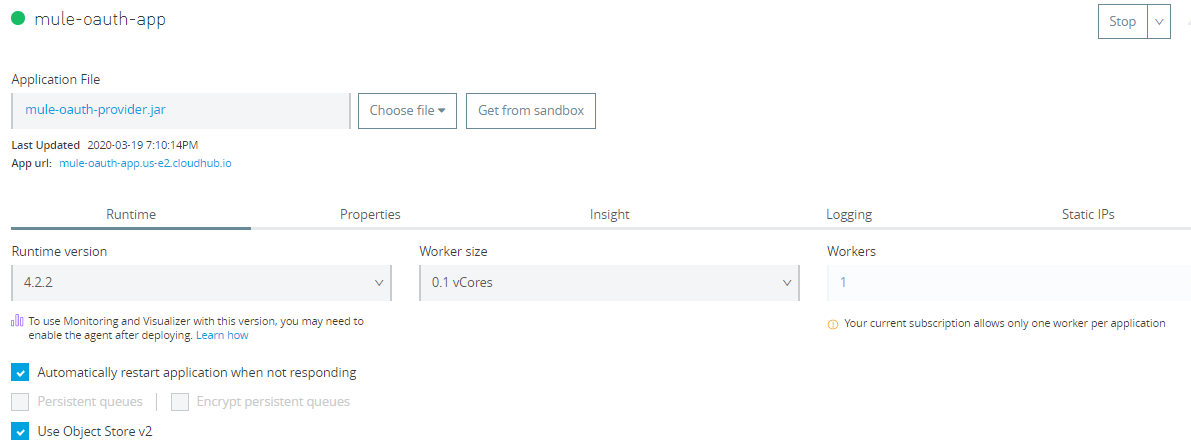Toggle the Encrypt persistent queues checkbox
The width and height of the screenshot is (1191, 448).
(180, 402)
